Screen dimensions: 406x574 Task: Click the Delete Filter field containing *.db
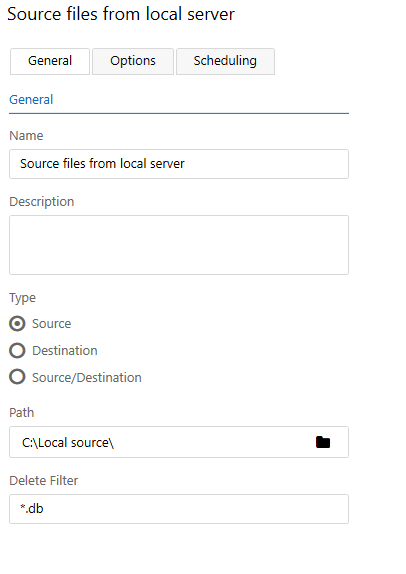pyautogui.click(x=179, y=509)
